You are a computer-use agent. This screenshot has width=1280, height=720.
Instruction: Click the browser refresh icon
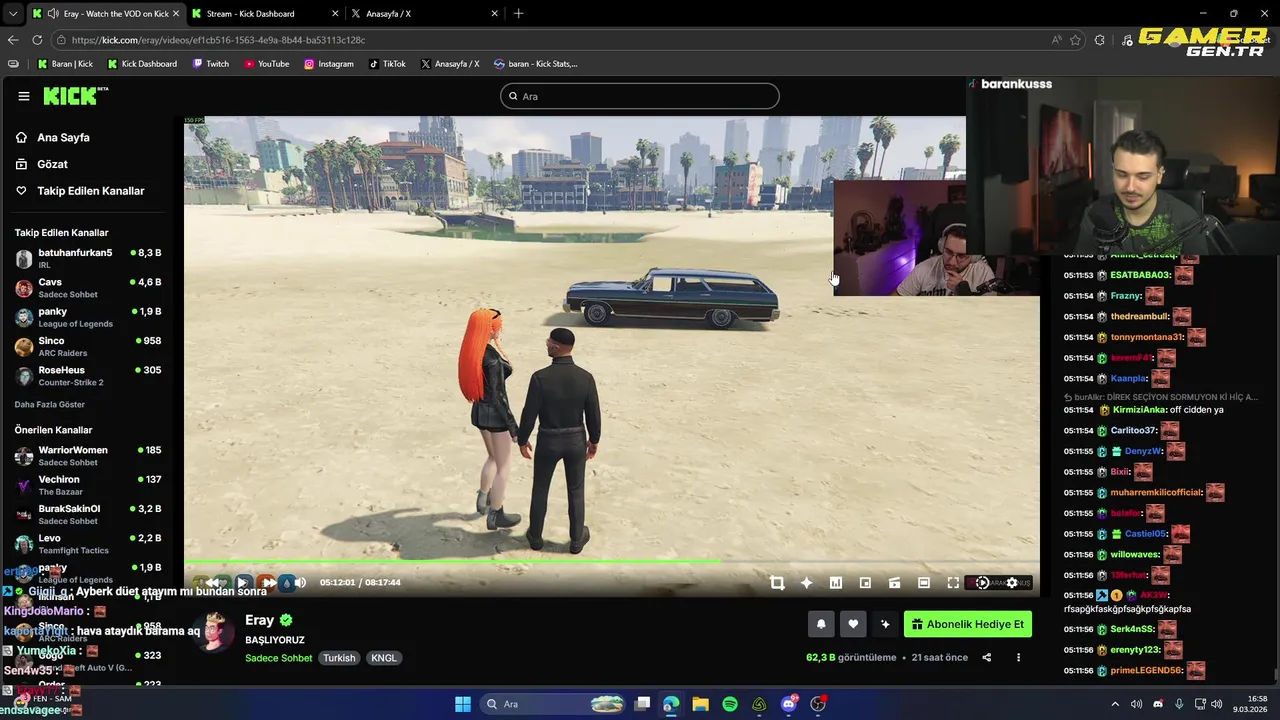tap(37, 40)
